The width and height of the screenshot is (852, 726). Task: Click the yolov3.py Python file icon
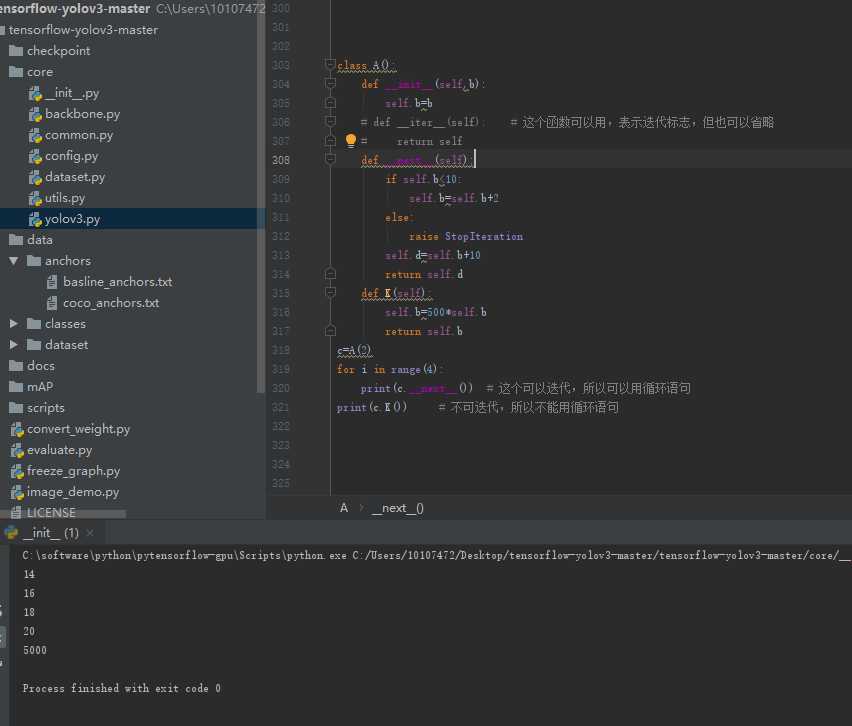[x=35, y=219]
